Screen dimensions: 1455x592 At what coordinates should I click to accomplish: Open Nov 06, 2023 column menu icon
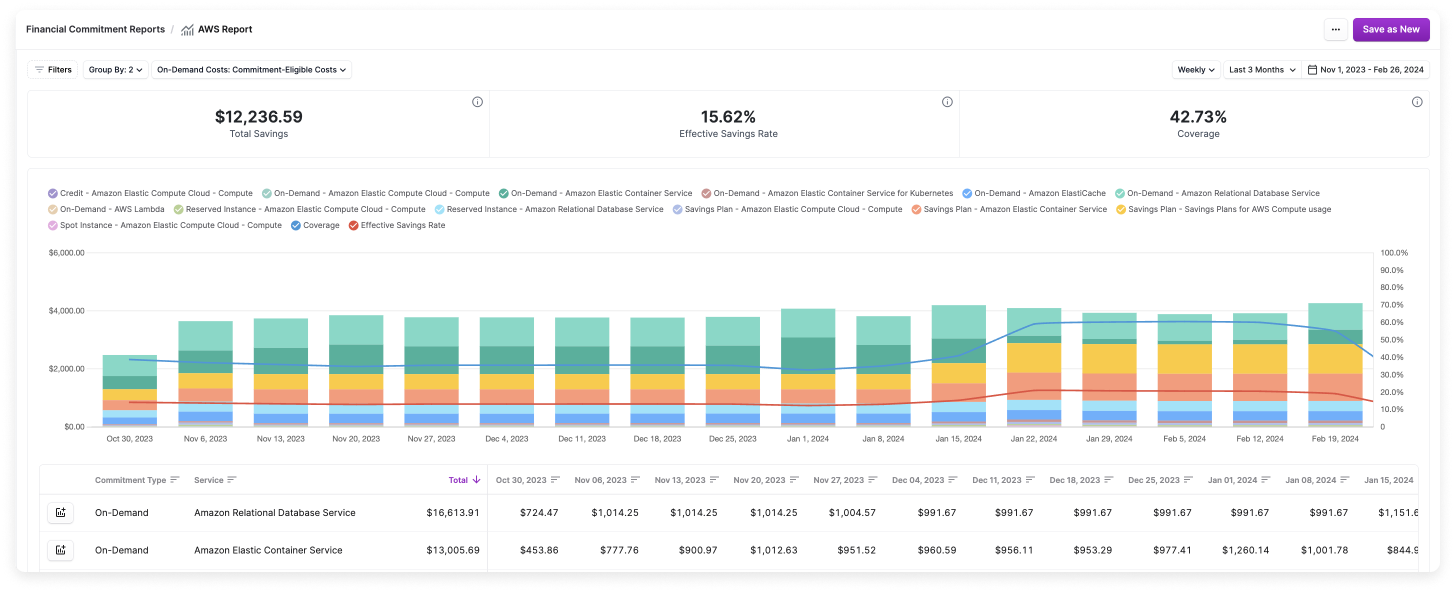[x=635, y=480]
